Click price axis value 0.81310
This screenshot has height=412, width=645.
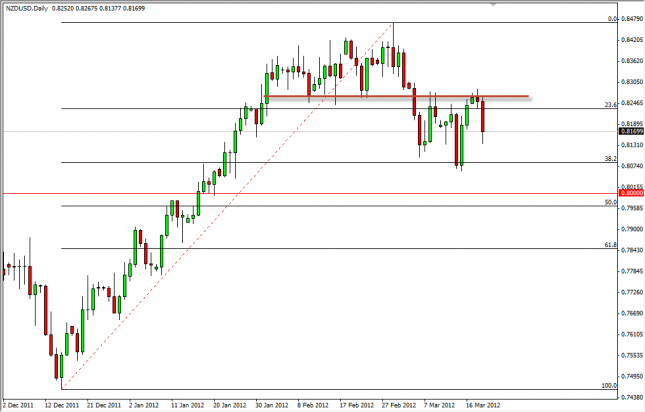tap(632, 145)
